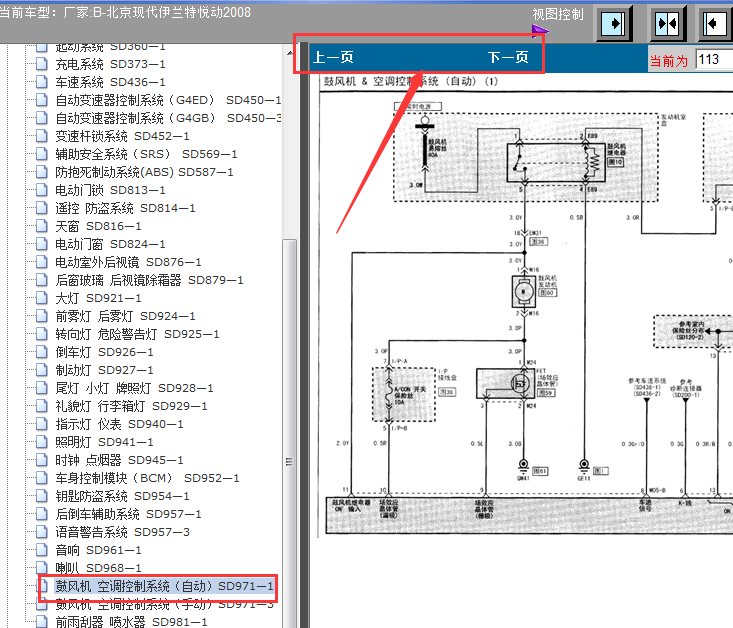
Task: Open 前雾灯 后雾灯 SD924-1
Action: (125, 316)
